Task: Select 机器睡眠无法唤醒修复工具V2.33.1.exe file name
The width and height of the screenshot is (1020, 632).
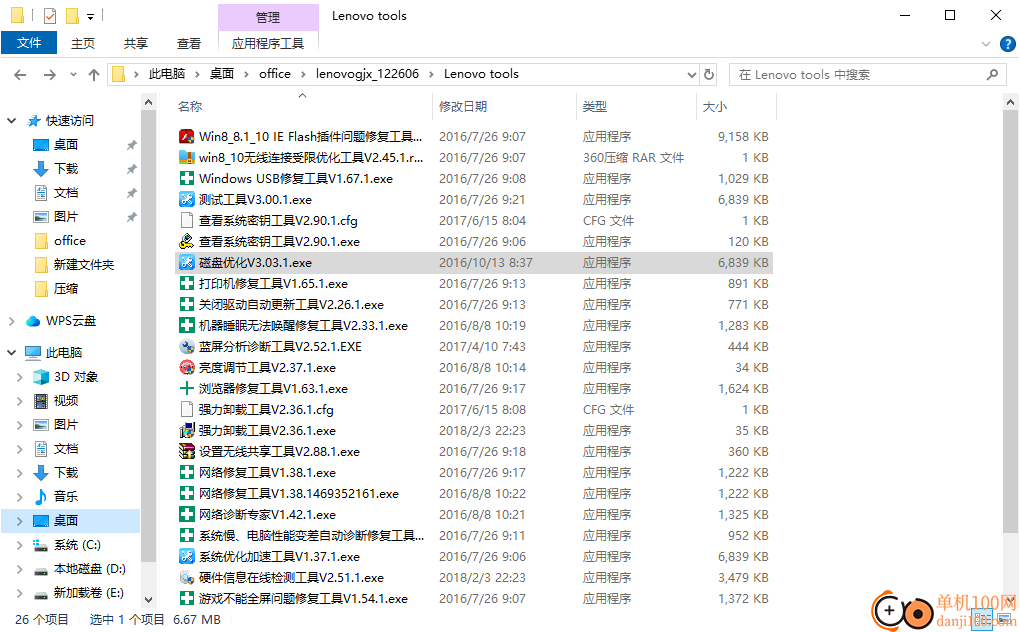Action: 303,326
